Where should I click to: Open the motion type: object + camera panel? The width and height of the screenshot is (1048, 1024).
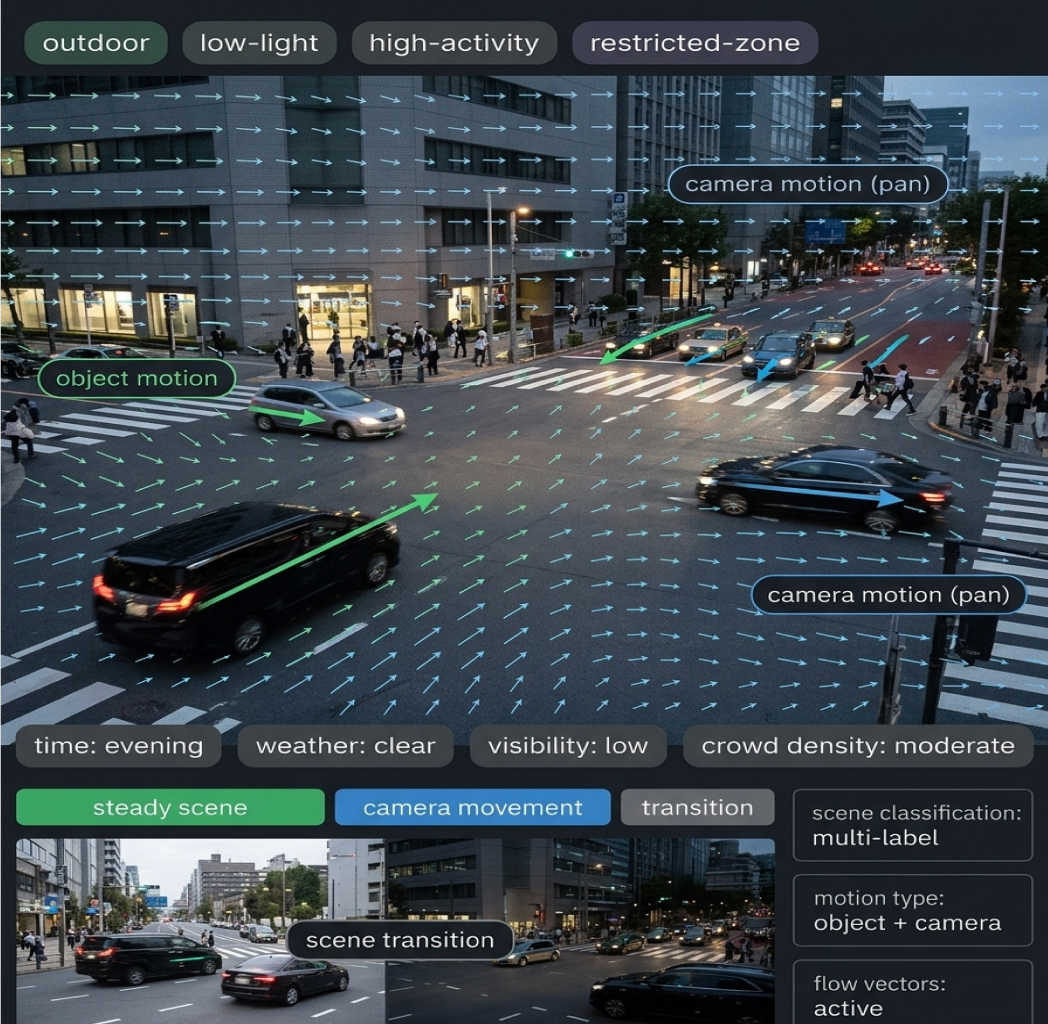tap(913, 910)
